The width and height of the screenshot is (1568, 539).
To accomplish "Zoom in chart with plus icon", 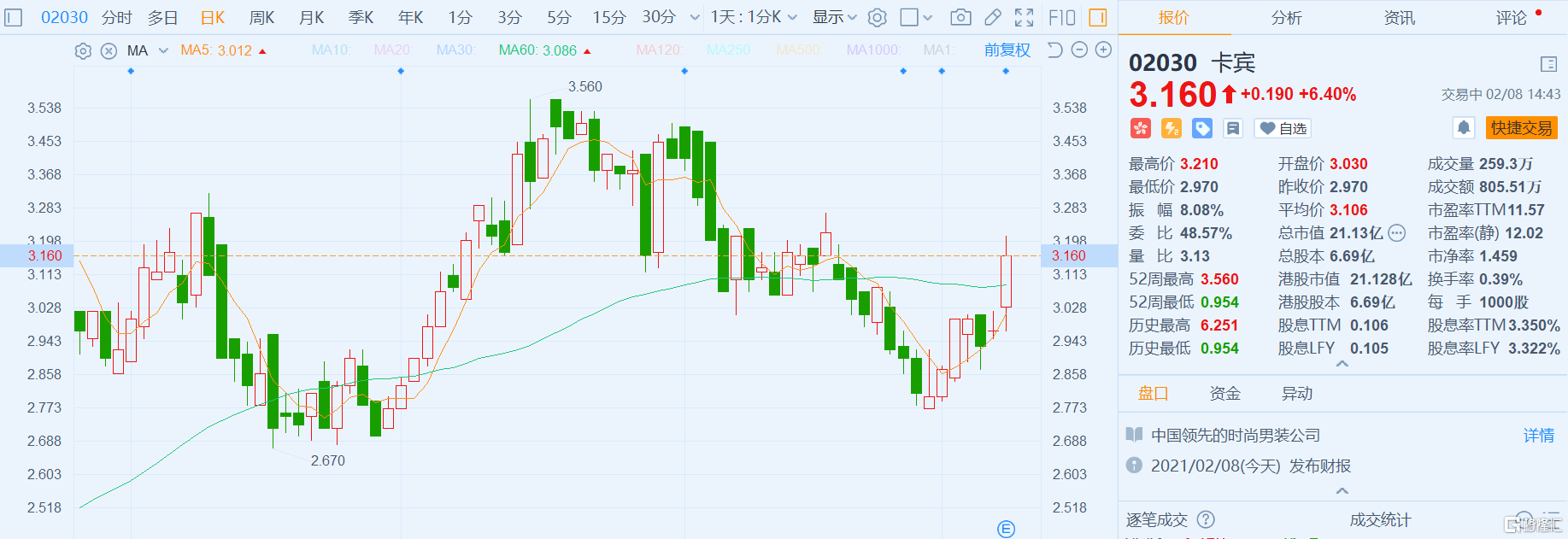I will click(1103, 50).
